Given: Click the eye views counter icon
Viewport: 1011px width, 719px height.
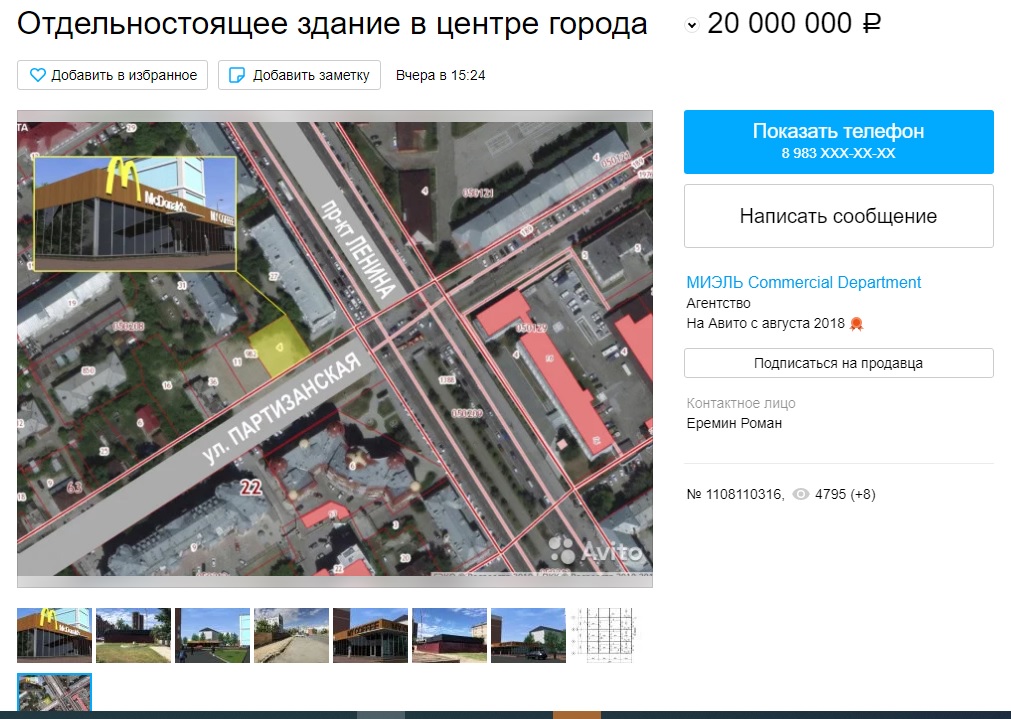Looking at the screenshot, I should [x=800, y=494].
